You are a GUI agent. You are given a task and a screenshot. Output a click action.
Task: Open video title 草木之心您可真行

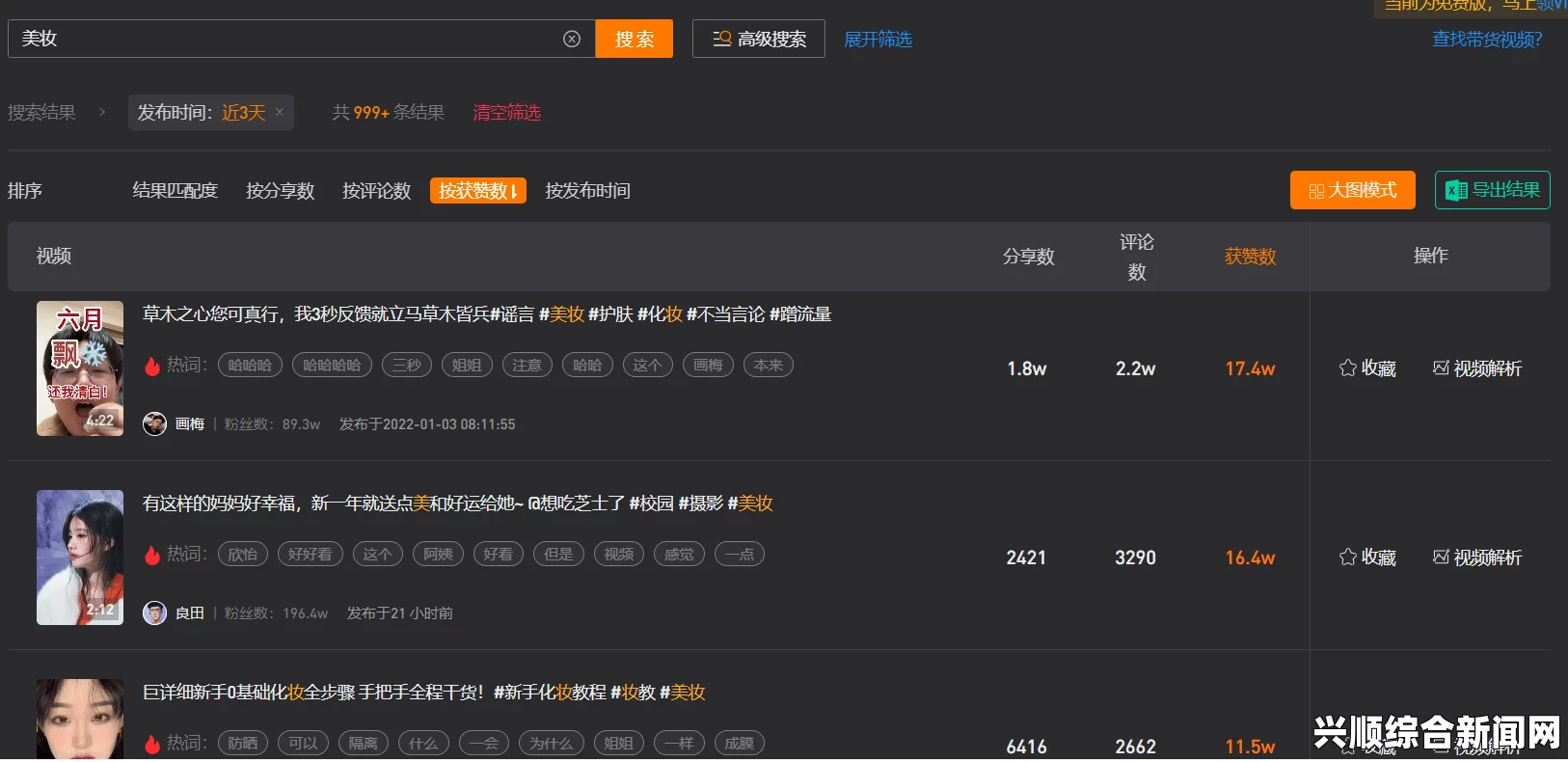point(487,314)
